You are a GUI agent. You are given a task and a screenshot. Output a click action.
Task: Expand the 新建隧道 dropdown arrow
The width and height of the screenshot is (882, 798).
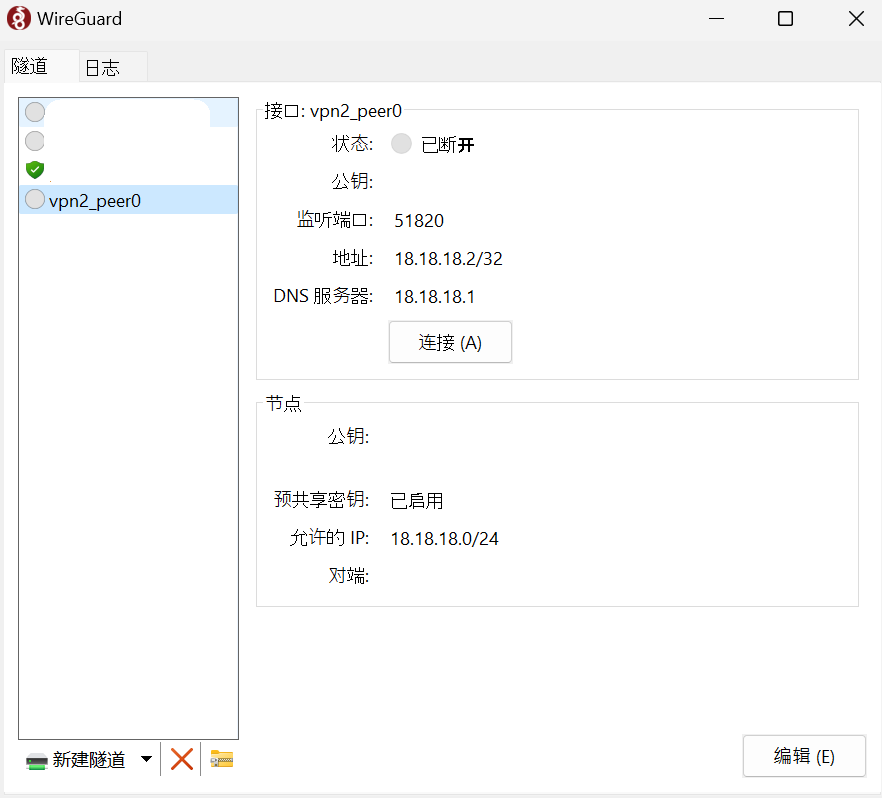pos(146,759)
